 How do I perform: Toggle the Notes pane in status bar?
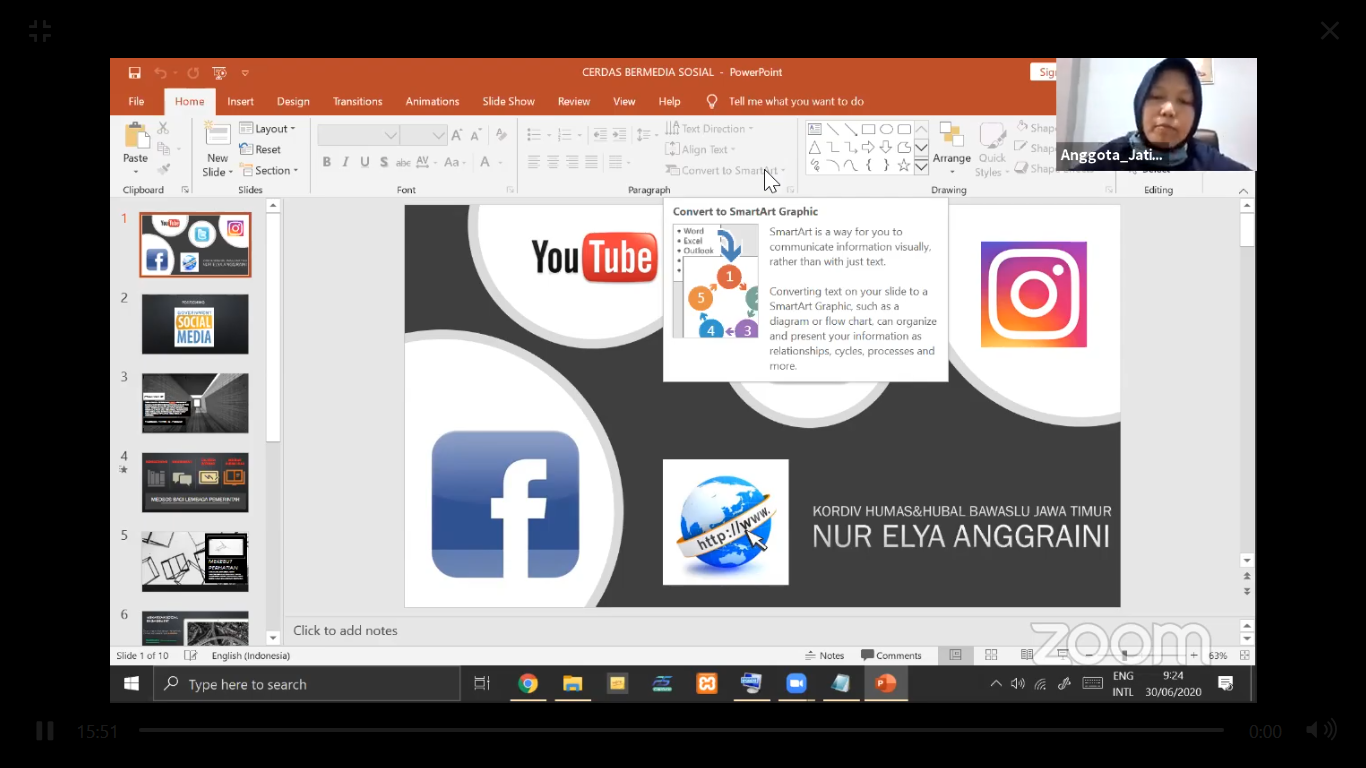click(825, 656)
